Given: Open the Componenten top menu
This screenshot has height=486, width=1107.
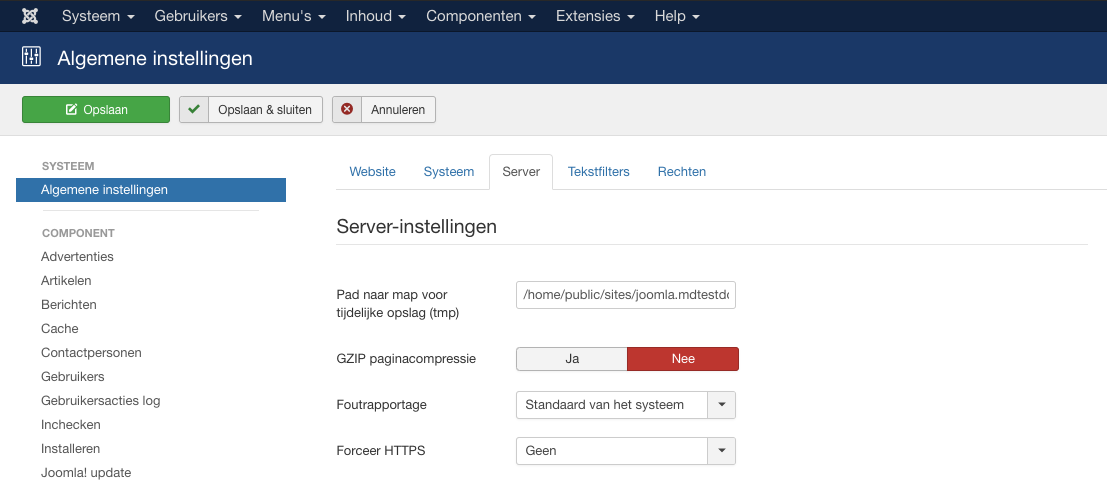Looking at the screenshot, I should (x=480, y=17).
